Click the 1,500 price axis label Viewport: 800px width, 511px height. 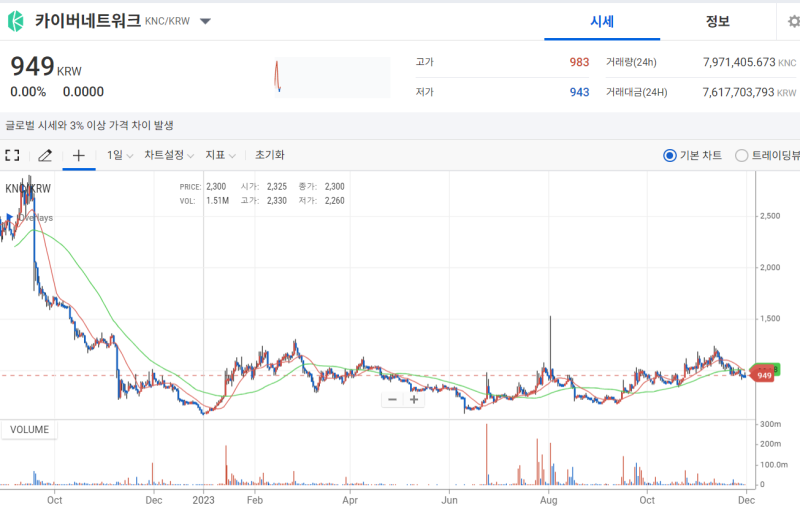coord(770,319)
